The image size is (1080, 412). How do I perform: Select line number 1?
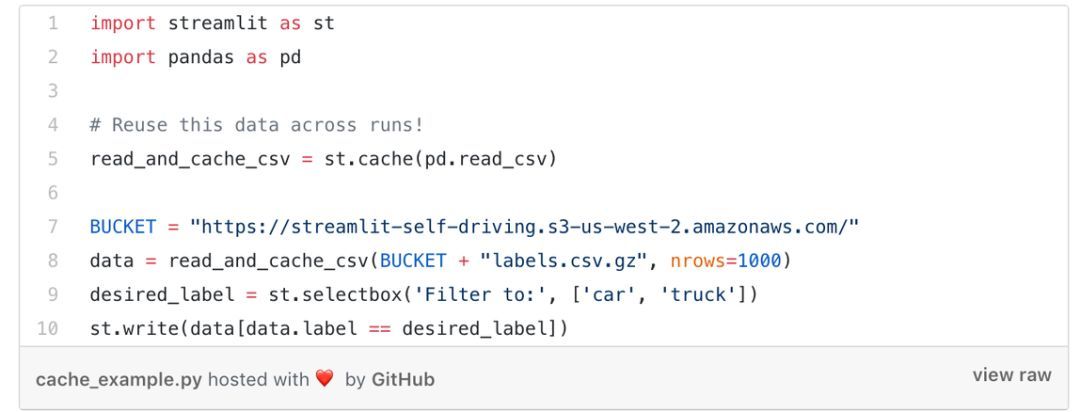click(53, 23)
